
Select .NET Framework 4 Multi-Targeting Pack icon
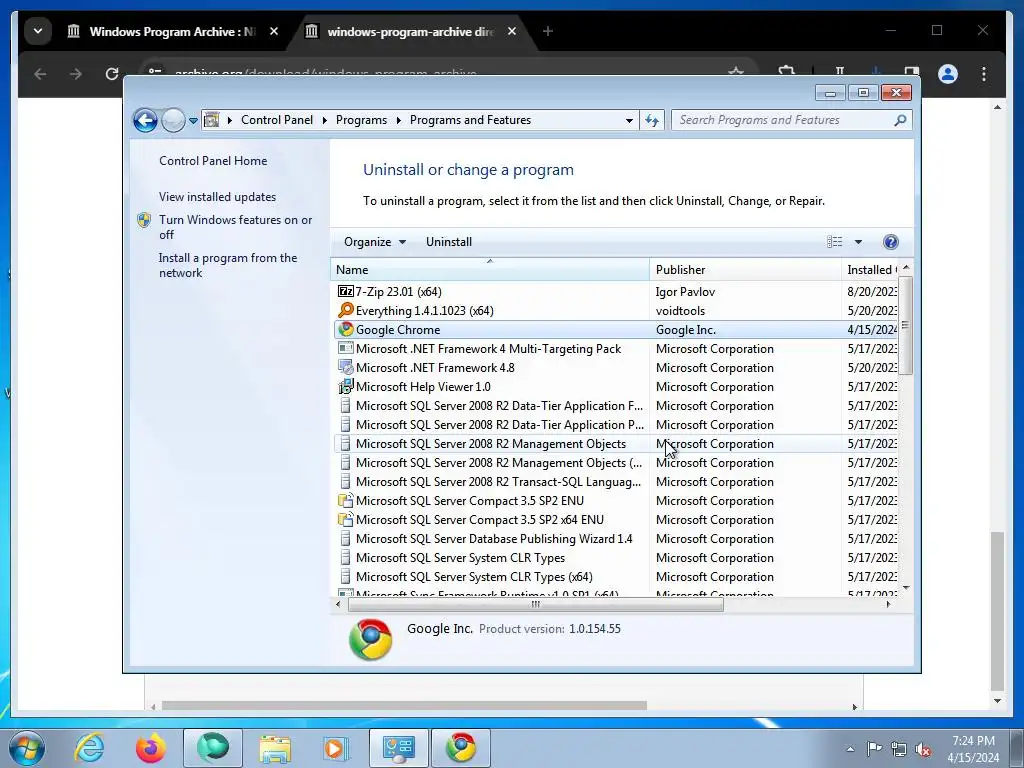(x=345, y=348)
